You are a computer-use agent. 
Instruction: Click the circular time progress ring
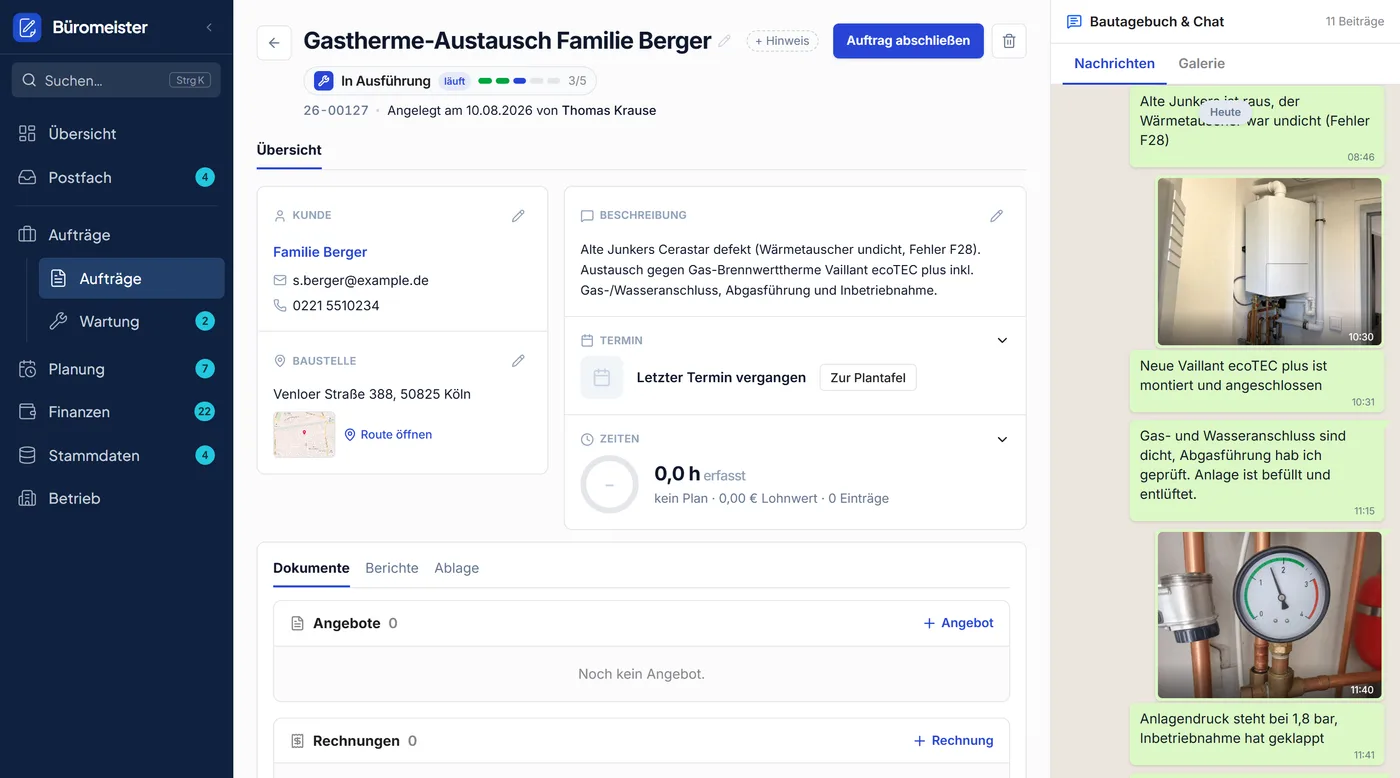(x=609, y=484)
